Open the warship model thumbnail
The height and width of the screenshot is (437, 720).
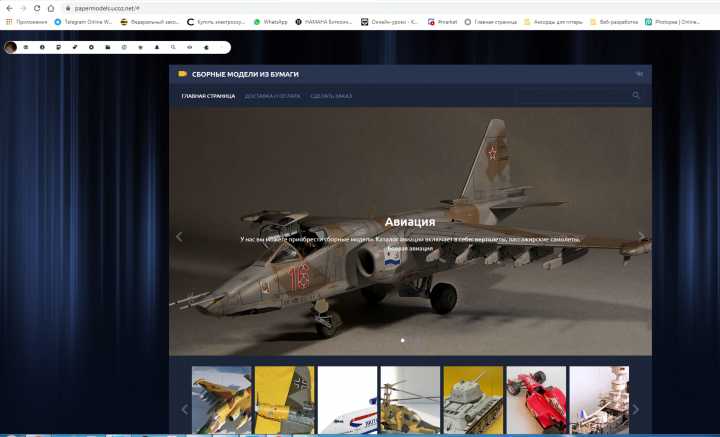point(599,400)
